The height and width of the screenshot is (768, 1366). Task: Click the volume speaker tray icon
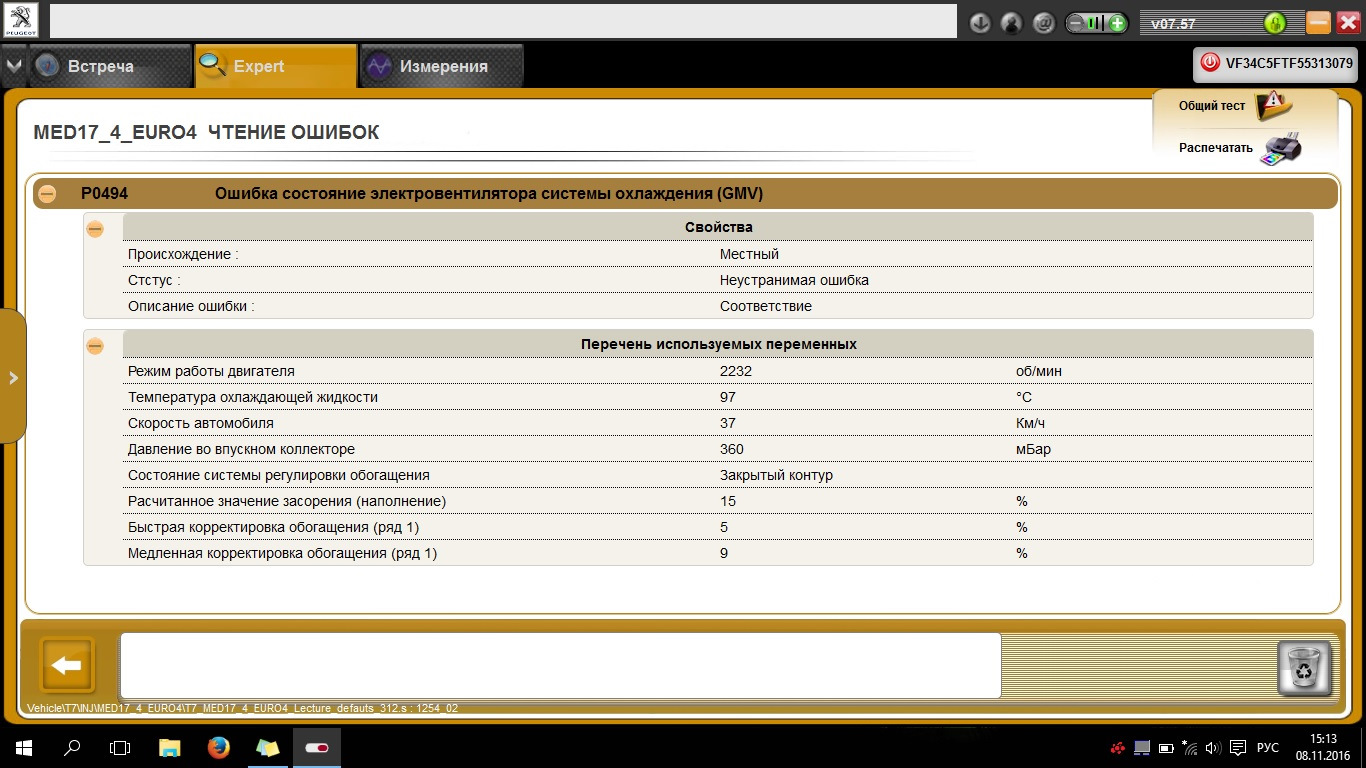[x=1214, y=747]
